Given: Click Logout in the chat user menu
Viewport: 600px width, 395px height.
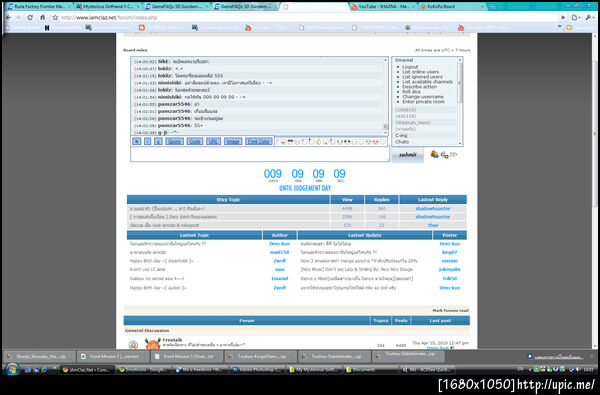Looking at the screenshot, I should 410,67.
